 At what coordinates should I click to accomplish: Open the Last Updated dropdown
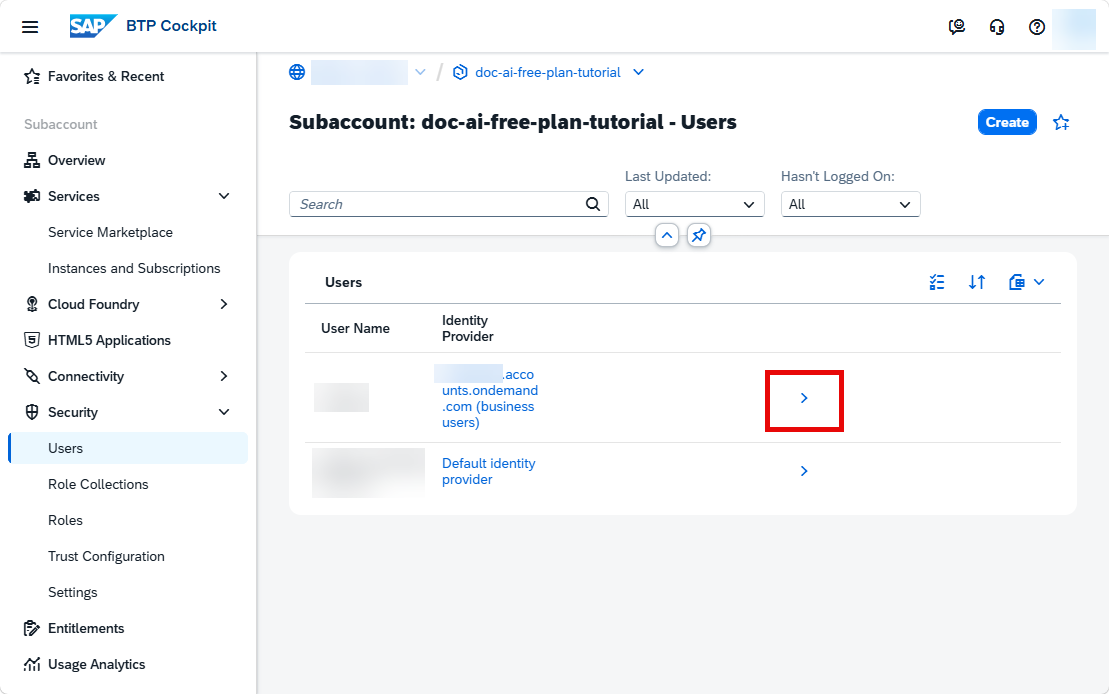(x=695, y=204)
